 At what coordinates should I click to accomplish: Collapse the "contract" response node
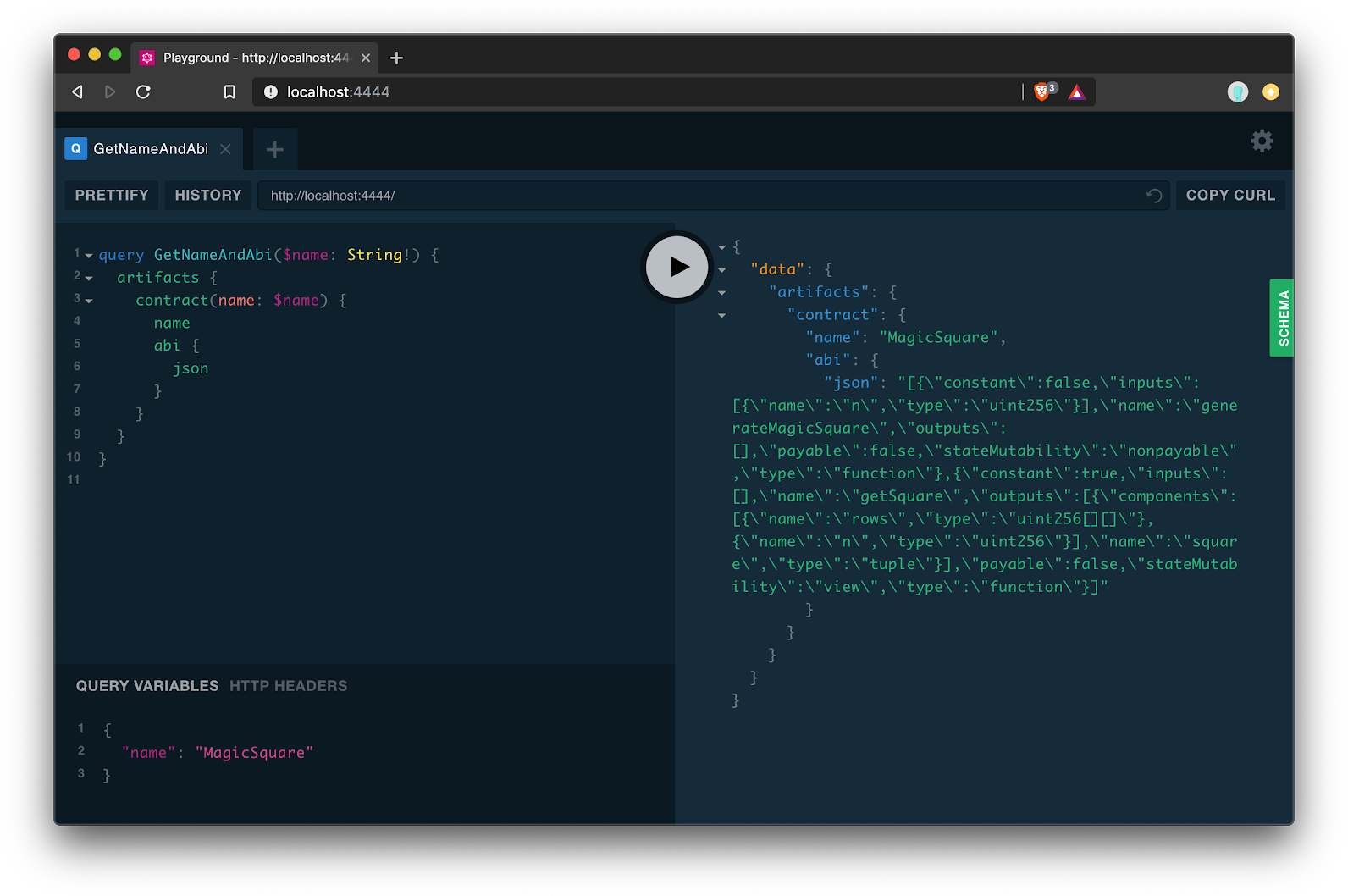point(722,316)
